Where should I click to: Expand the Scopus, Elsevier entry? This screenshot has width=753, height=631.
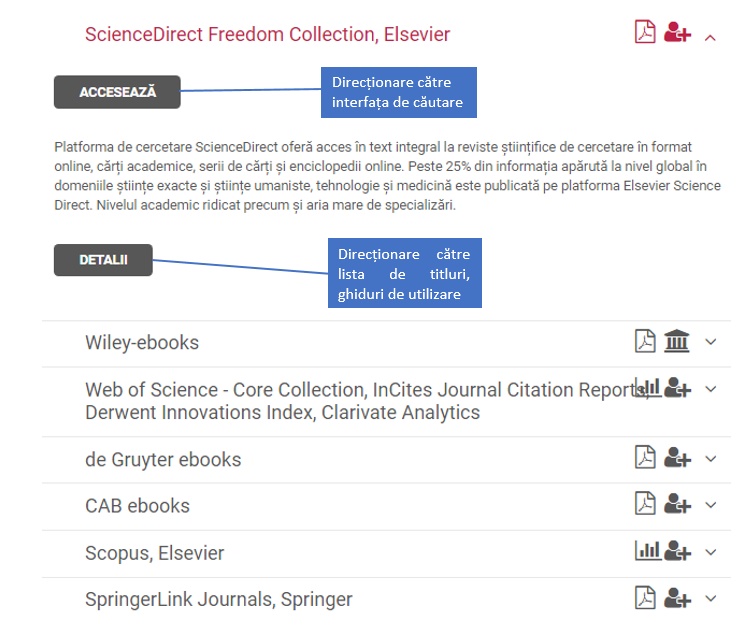[x=710, y=552]
